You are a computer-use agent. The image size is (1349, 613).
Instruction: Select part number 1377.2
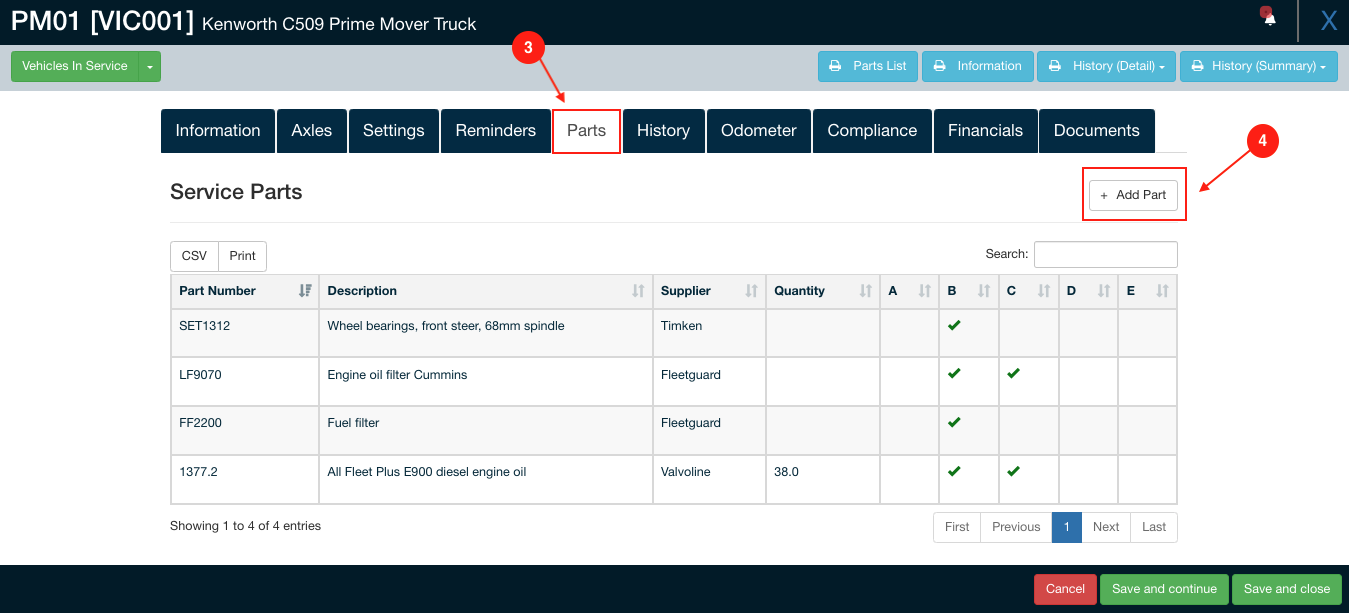click(x=198, y=472)
